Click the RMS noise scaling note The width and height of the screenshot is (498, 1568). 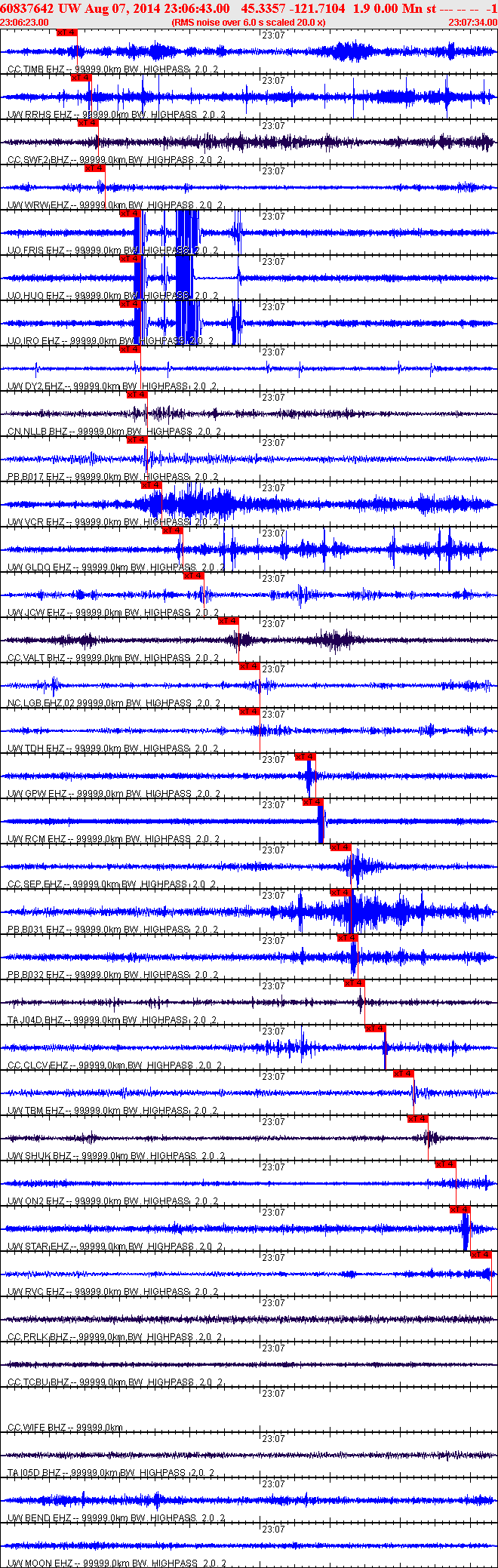(248, 23)
